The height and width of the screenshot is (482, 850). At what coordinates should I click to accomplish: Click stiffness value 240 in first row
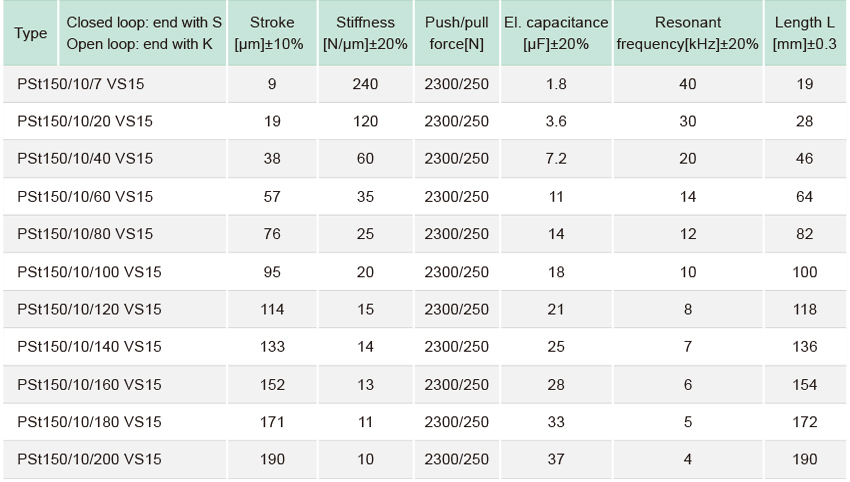[x=365, y=84]
